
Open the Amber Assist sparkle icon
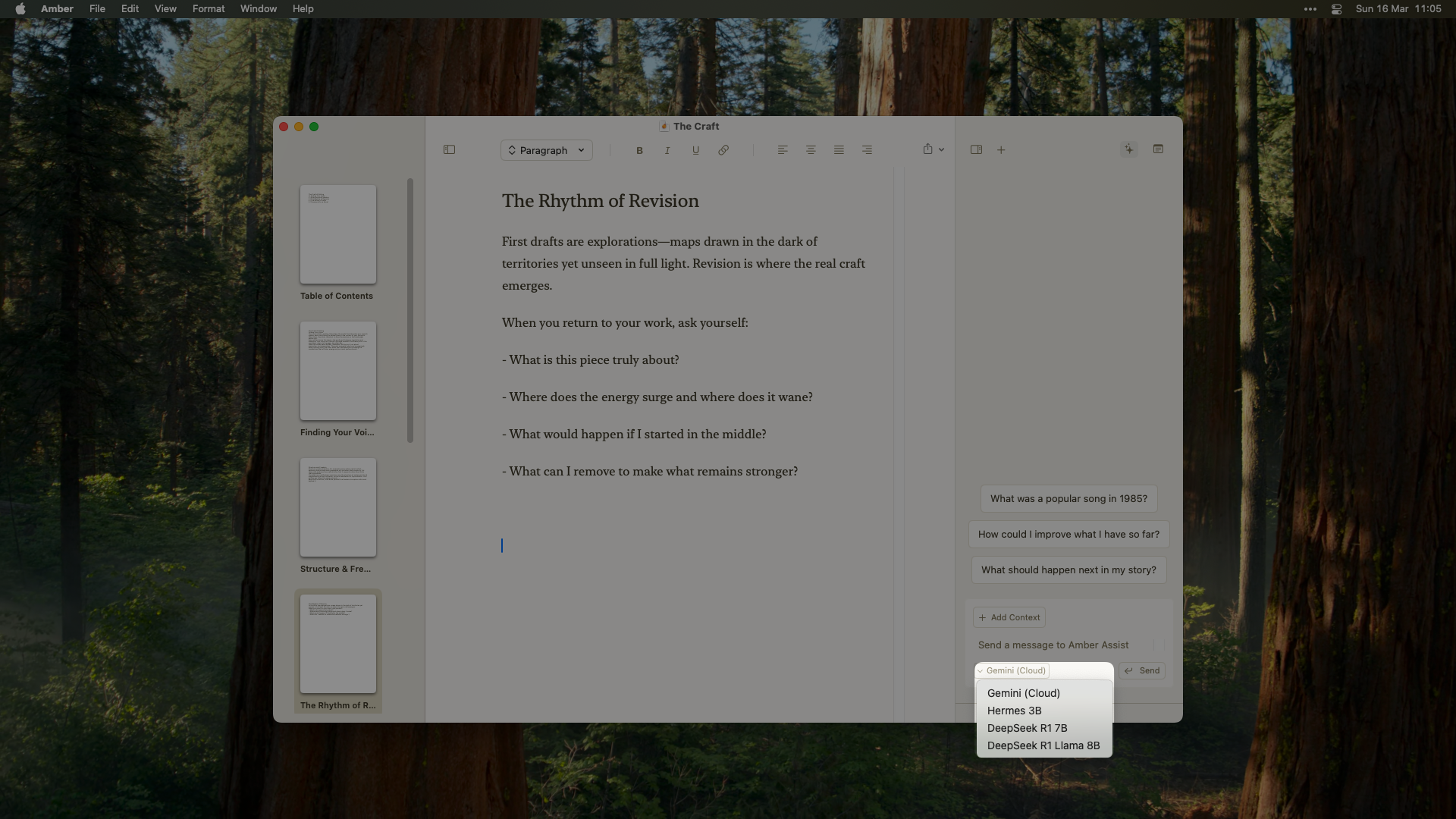click(x=1128, y=149)
